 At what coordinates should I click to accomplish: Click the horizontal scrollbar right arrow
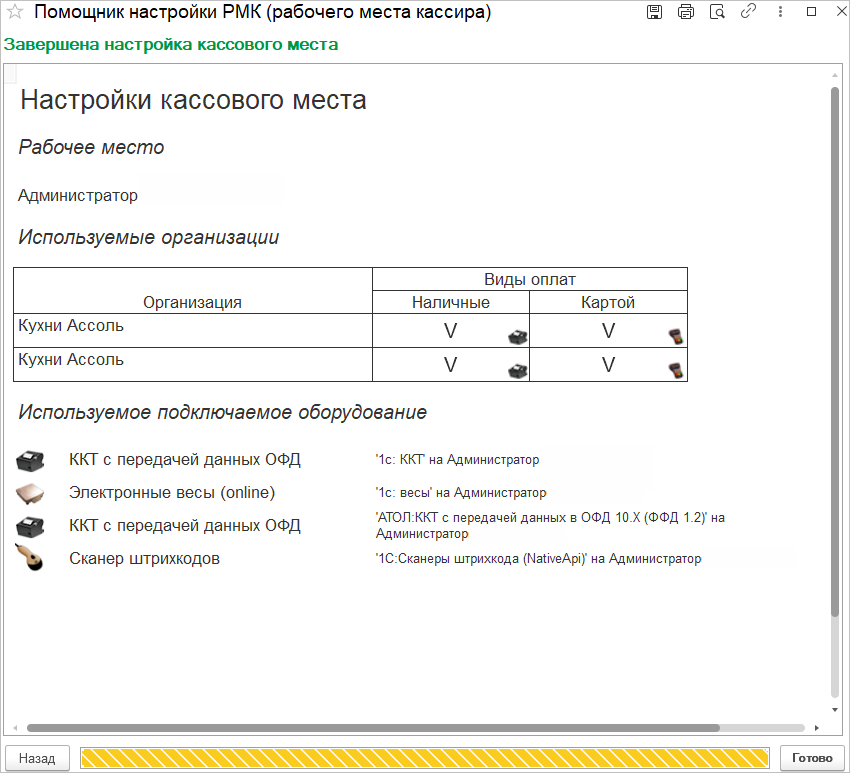click(x=816, y=728)
